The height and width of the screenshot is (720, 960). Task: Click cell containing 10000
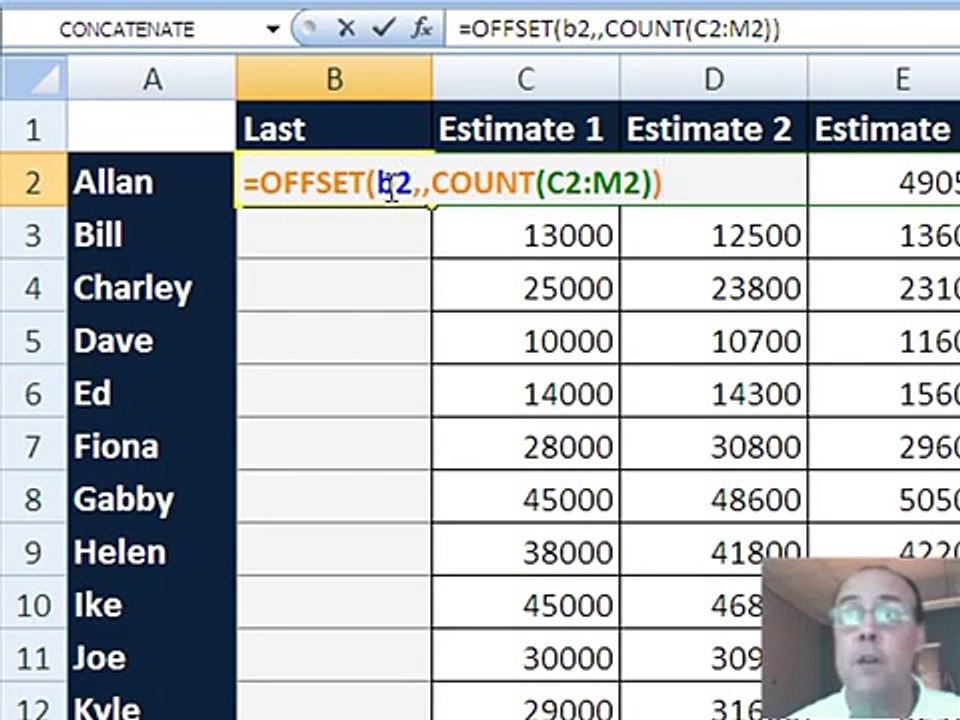(526, 340)
